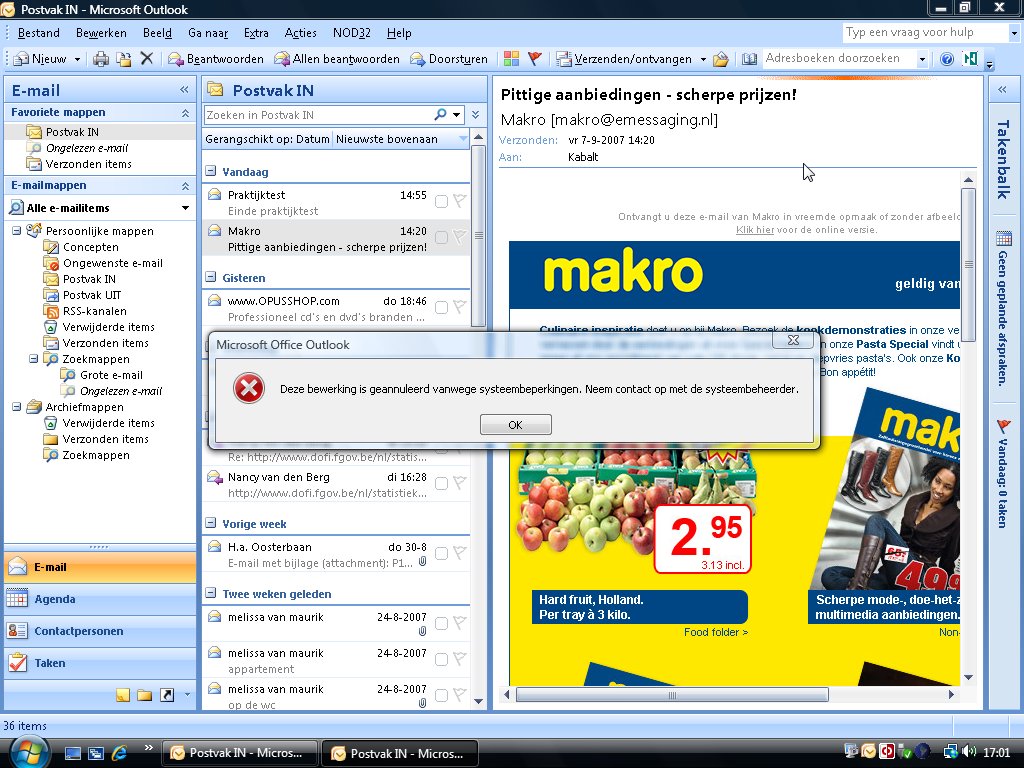This screenshot has width=1024, height=768.
Task: Click the Beantwoorden reply button
Action: pyautogui.click(x=216, y=59)
